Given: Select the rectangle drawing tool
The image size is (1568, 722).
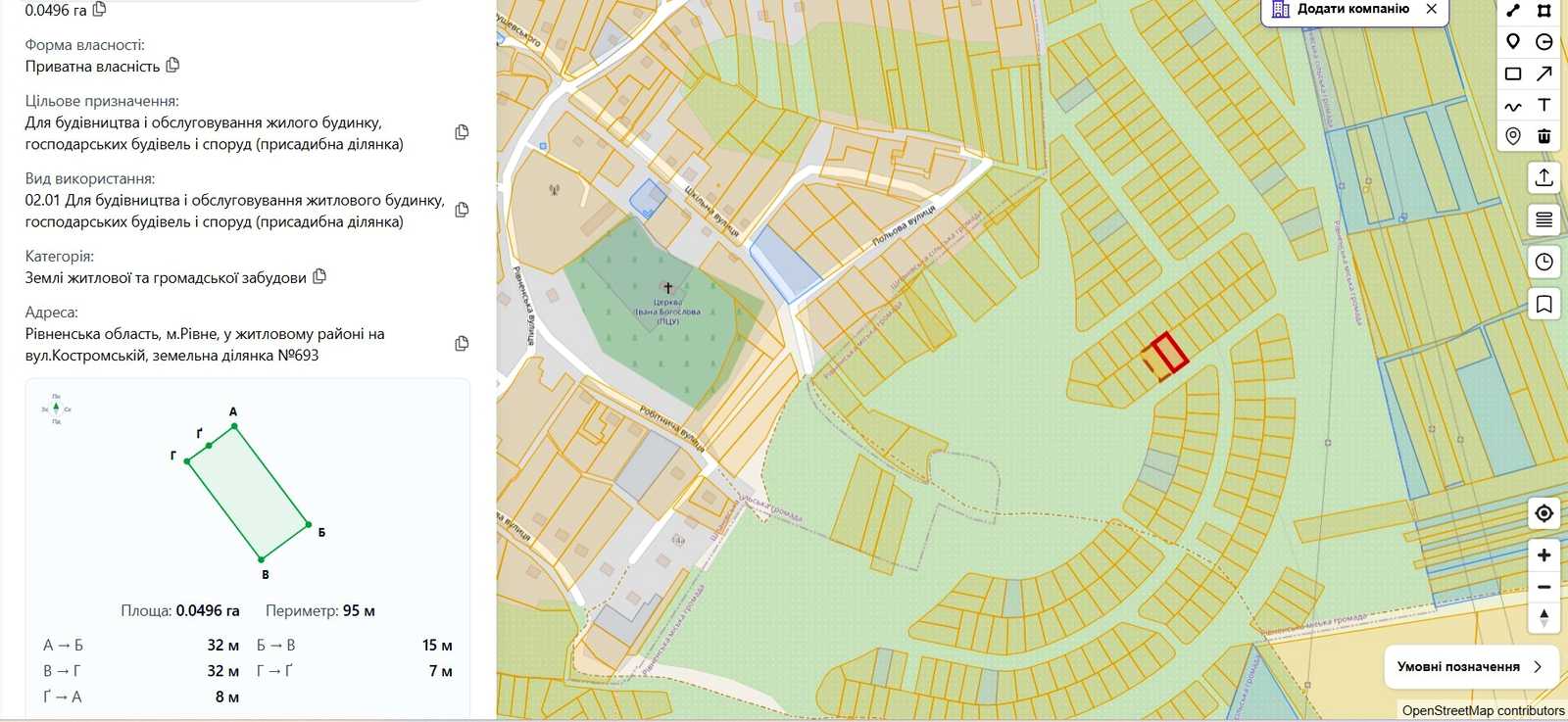Looking at the screenshot, I should coord(1513,73).
